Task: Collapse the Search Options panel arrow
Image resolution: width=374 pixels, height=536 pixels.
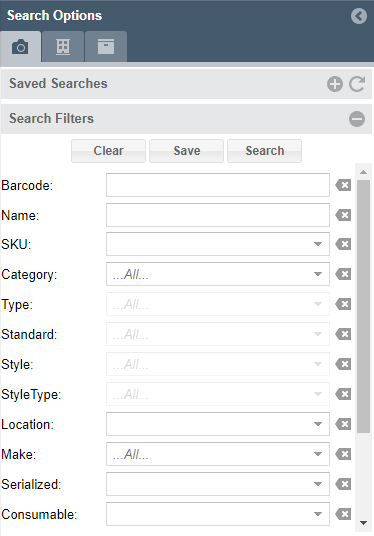Action: [359, 16]
